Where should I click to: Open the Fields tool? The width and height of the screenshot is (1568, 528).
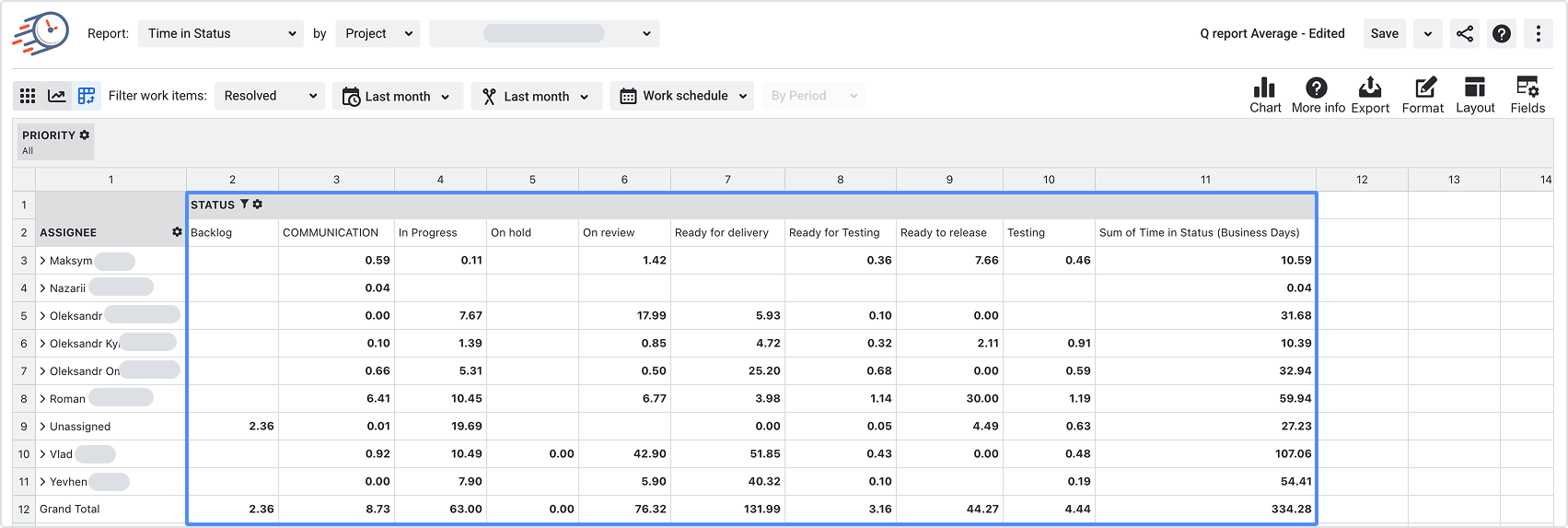[x=1527, y=96]
